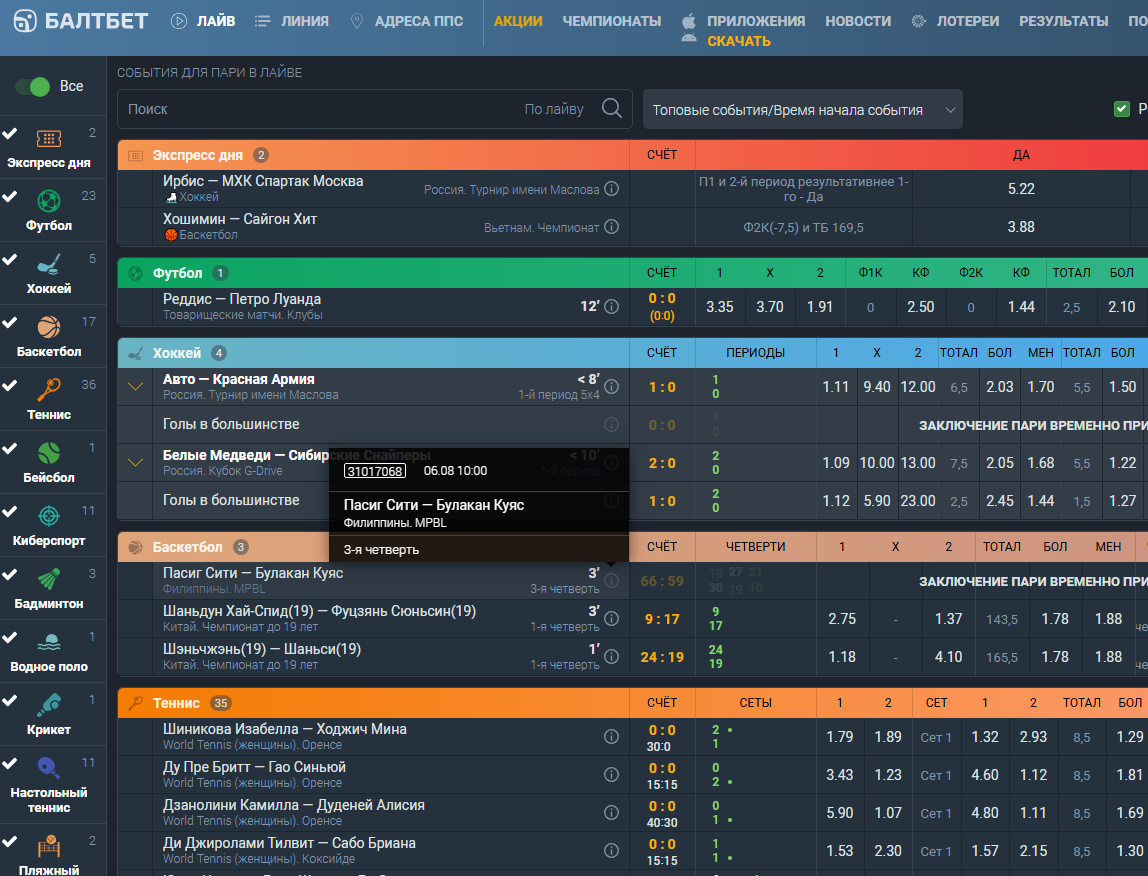1148x876 pixels.
Task: Select the Basketball icon in sidebar
Action: point(49,327)
